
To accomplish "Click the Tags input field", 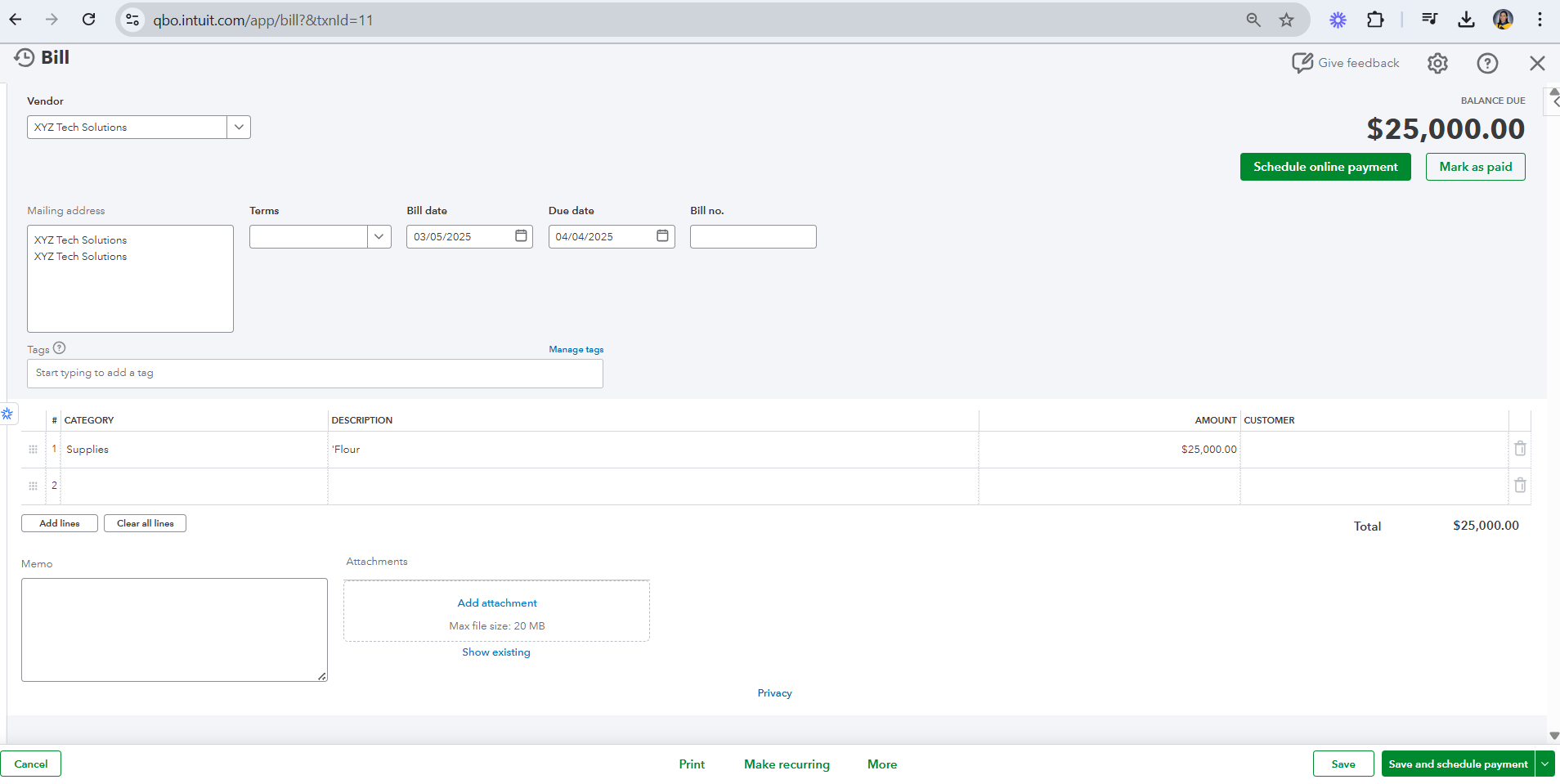I will (315, 374).
